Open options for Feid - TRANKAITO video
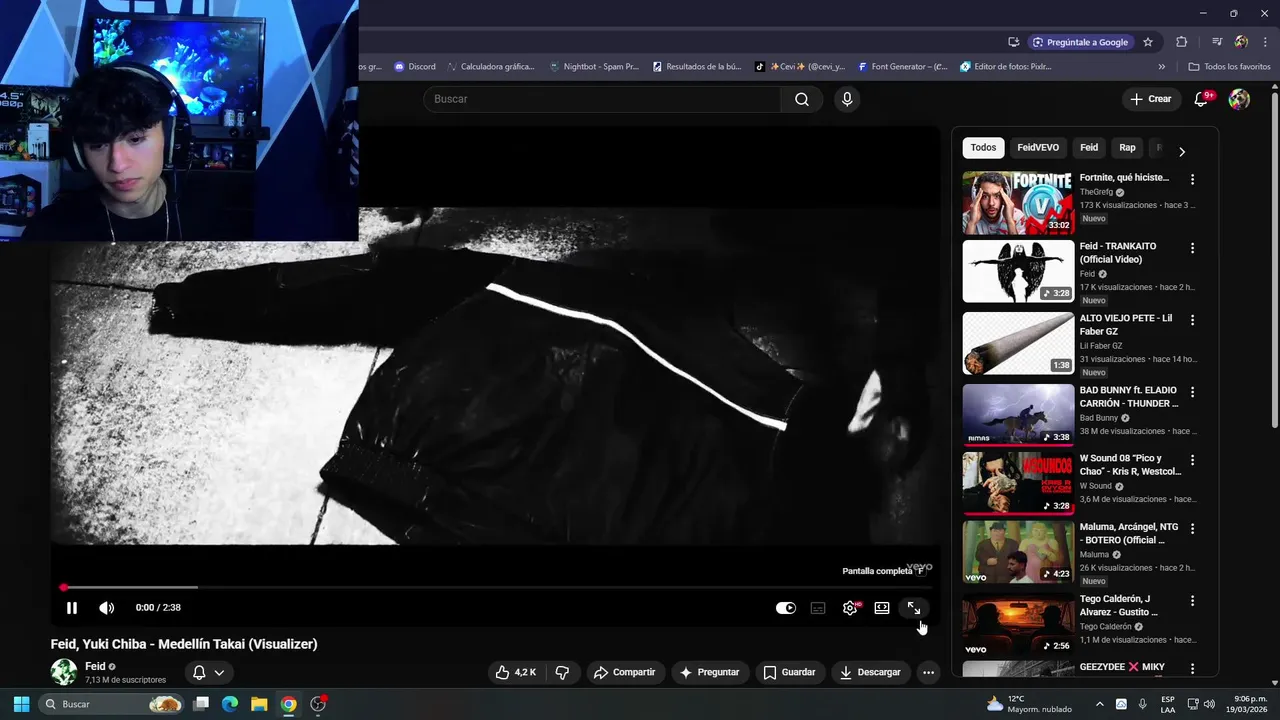Viewport: 1280px width, 720px height. pyautogui.click(x=1192, y=248)
